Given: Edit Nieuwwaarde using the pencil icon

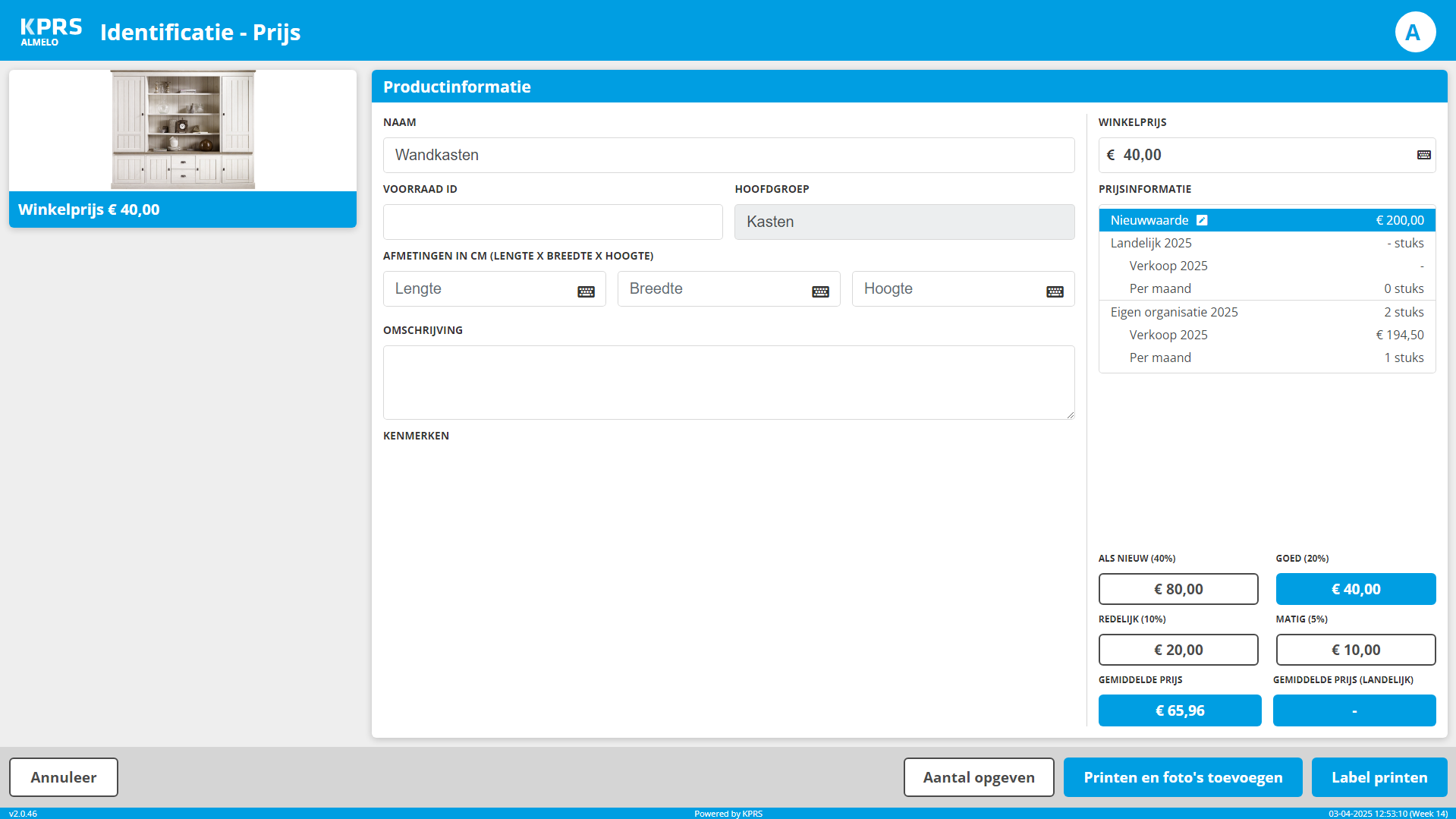Looking at the screenshot, I should (x=1202, y=220).
